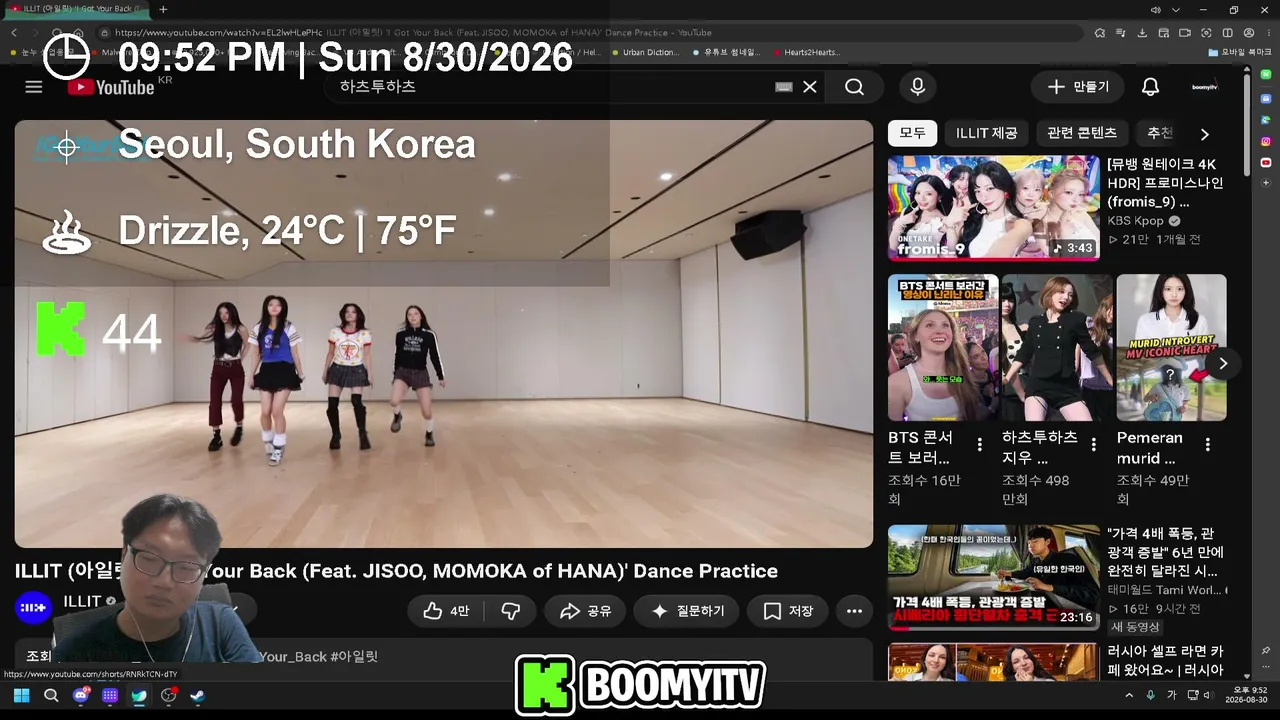Click the 질문하기 ask button
Screen dimensions: 1280x720
point(687,611)
